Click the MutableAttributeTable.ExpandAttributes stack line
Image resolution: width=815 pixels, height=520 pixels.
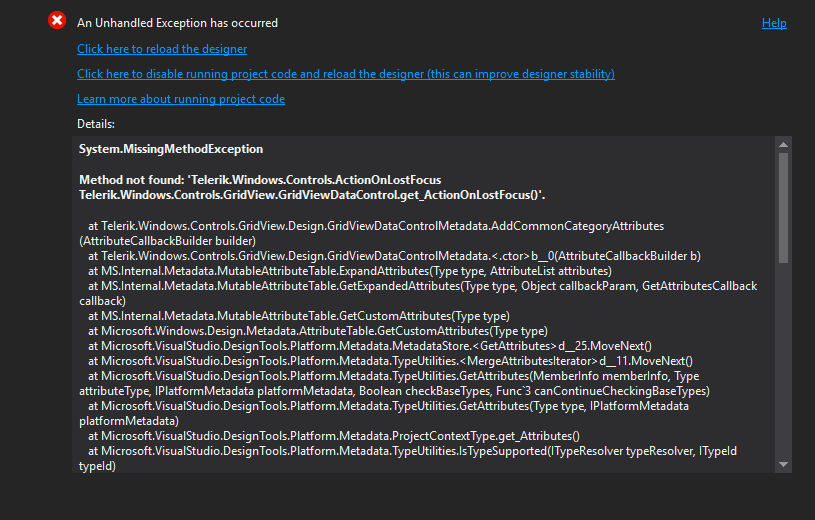pos(349,271)
